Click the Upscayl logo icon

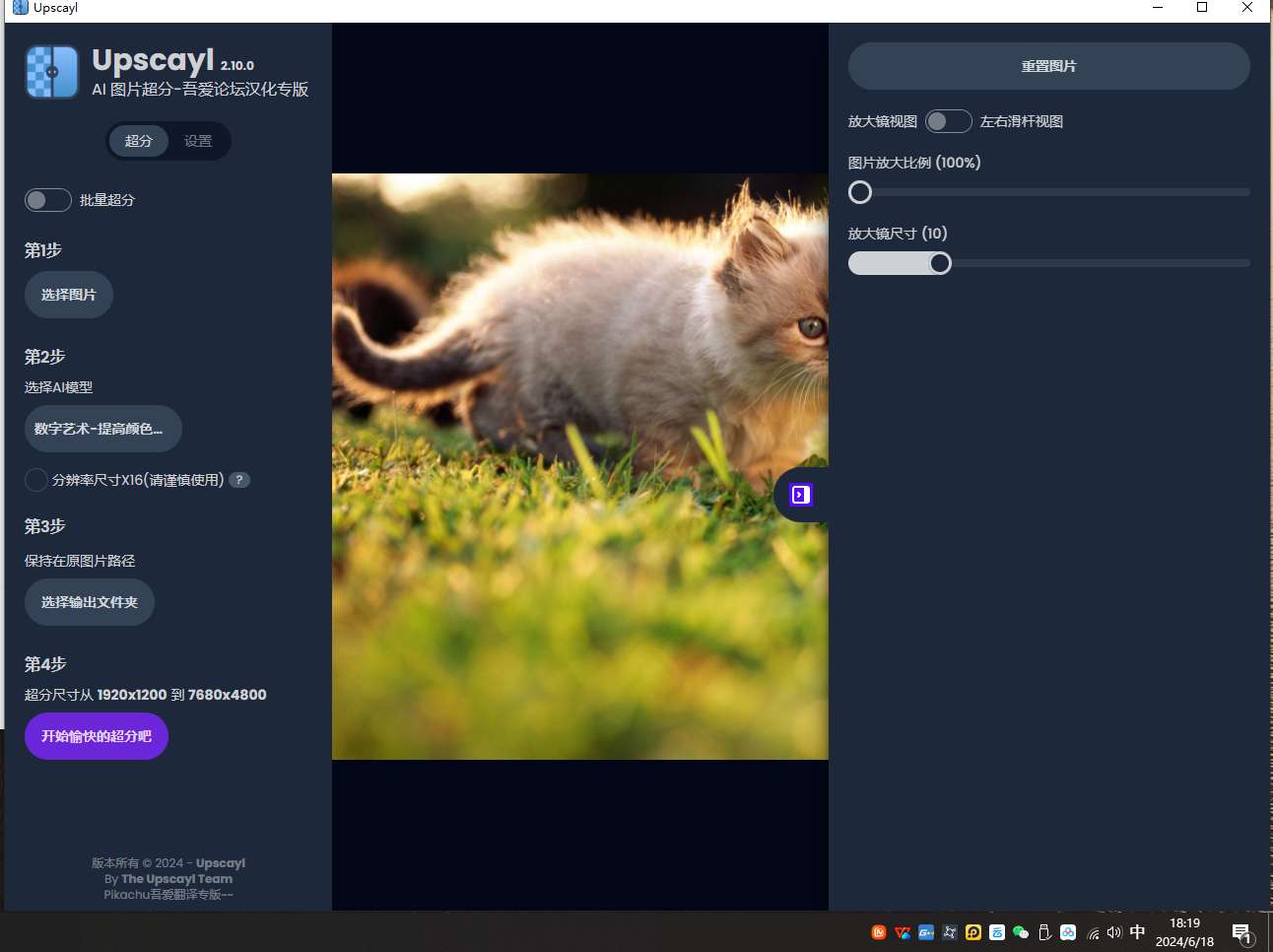[x=52, y=72]
